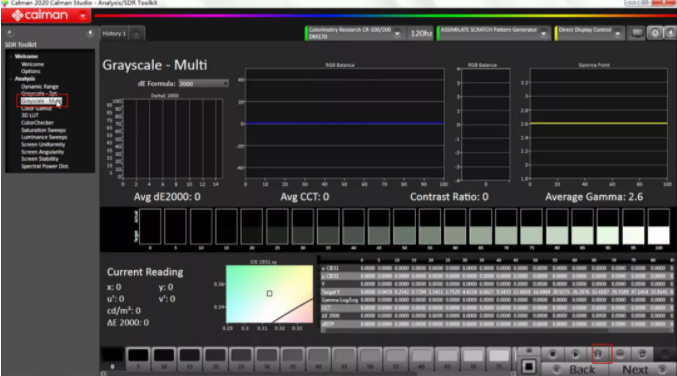Collapse the Welcome tree section
This screenshot has height=376, width=677.
point(11,57)
